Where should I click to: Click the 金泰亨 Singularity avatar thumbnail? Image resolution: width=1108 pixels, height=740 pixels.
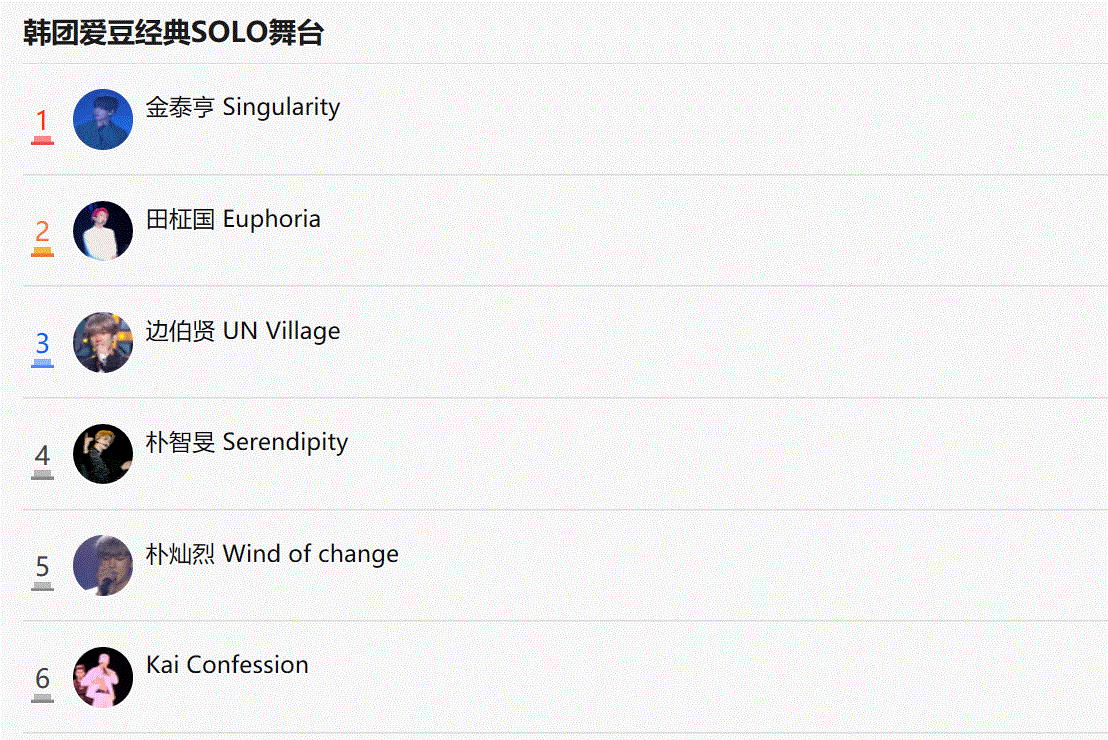coord(103,119)
